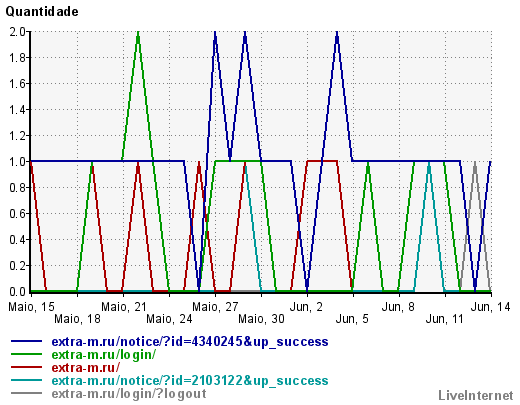Image resolution: width=520 pixels, height=405 pixels.
Task: Click the blue peak at Maio 27
Action: pyautogui.click(x=215, y=33)
